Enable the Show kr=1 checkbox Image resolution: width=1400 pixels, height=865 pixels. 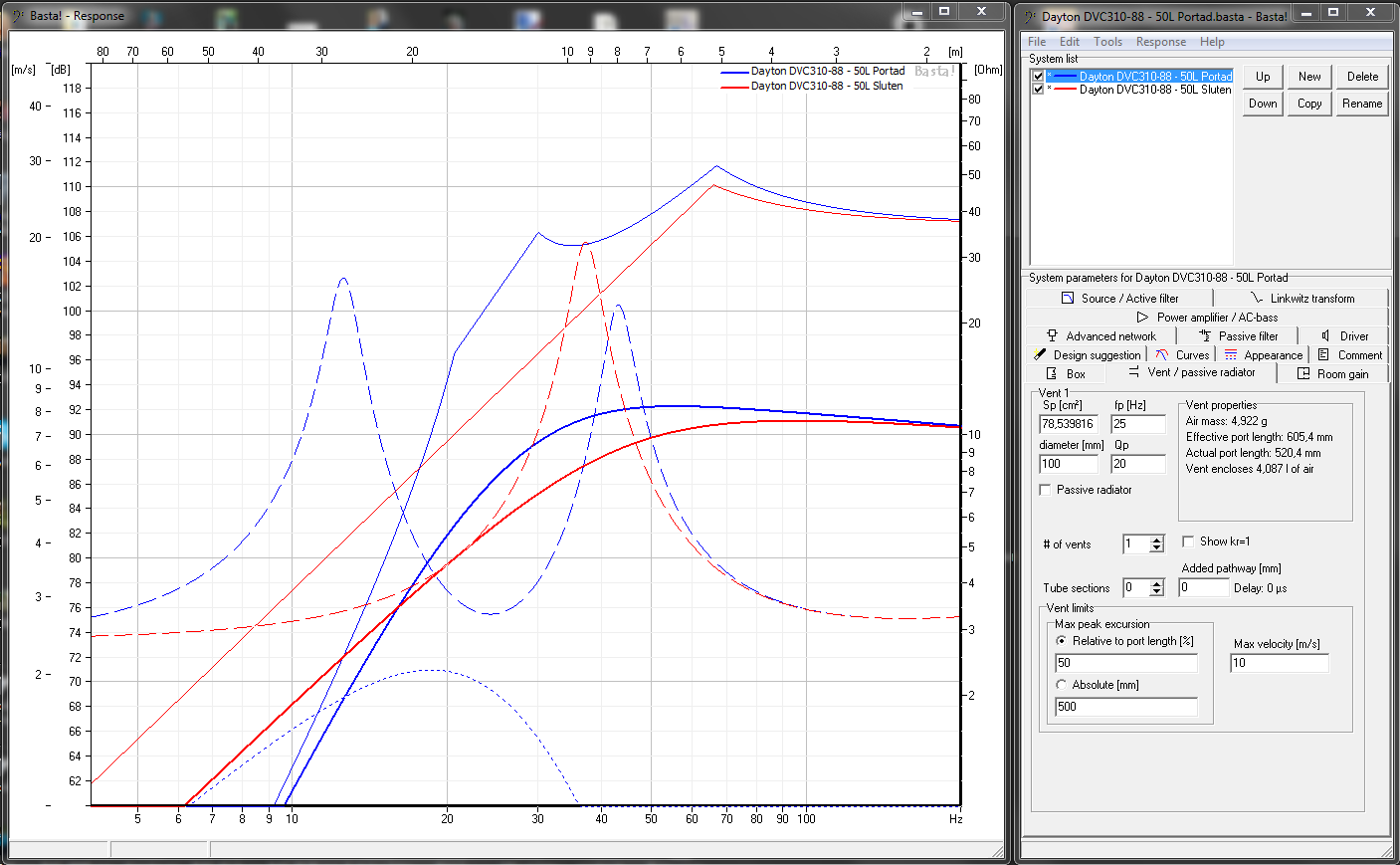point(1188,541)
